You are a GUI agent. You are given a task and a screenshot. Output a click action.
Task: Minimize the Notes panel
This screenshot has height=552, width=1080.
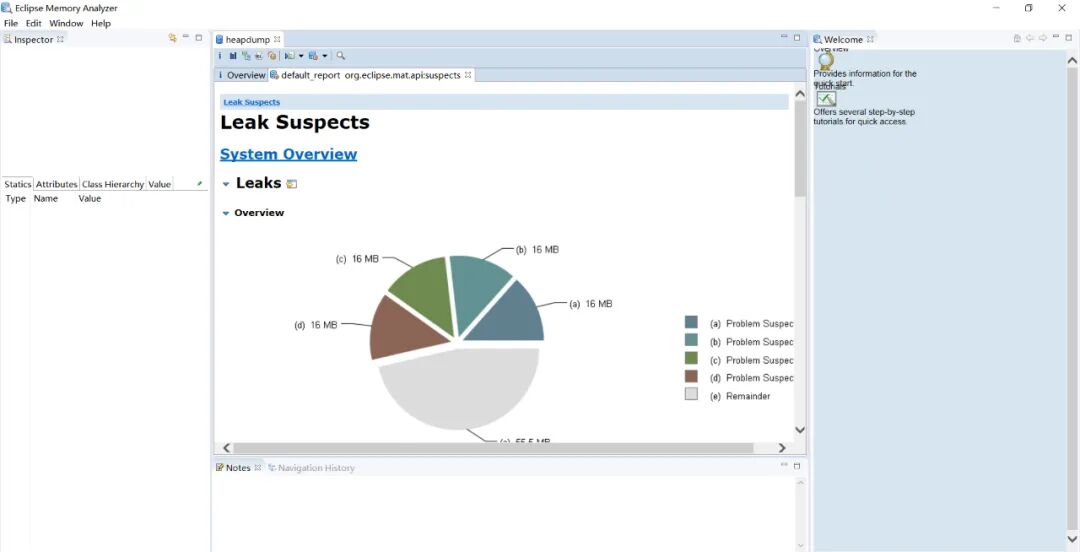(x=784, y=465)
